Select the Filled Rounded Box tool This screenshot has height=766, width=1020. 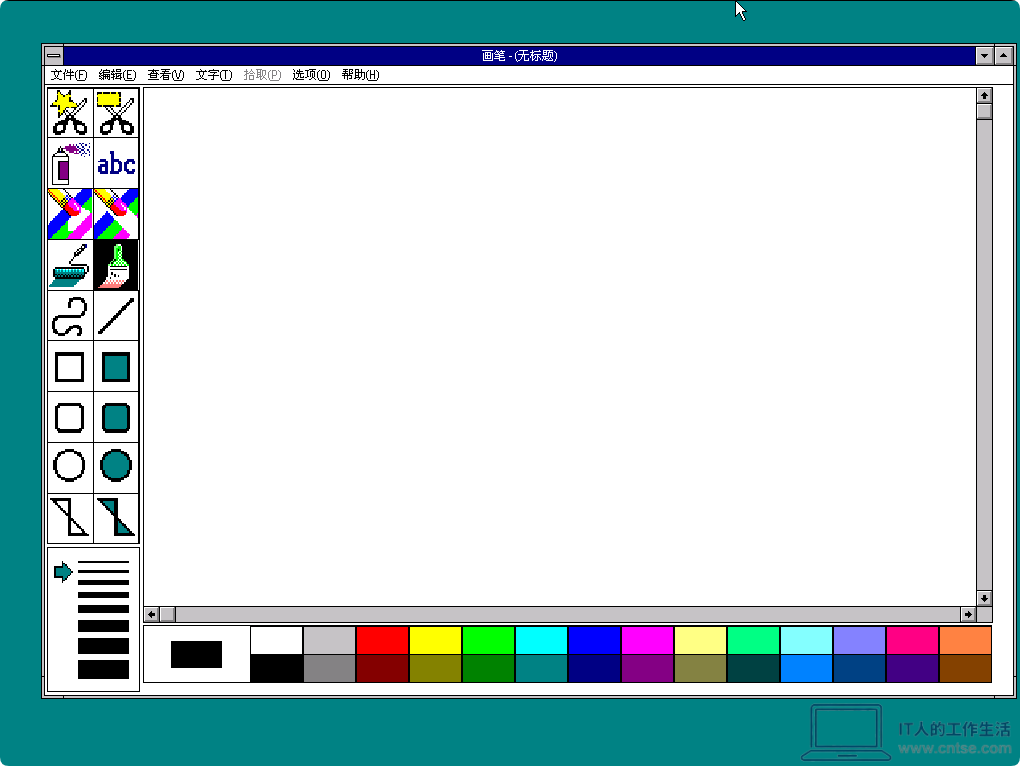click(116, 417)
